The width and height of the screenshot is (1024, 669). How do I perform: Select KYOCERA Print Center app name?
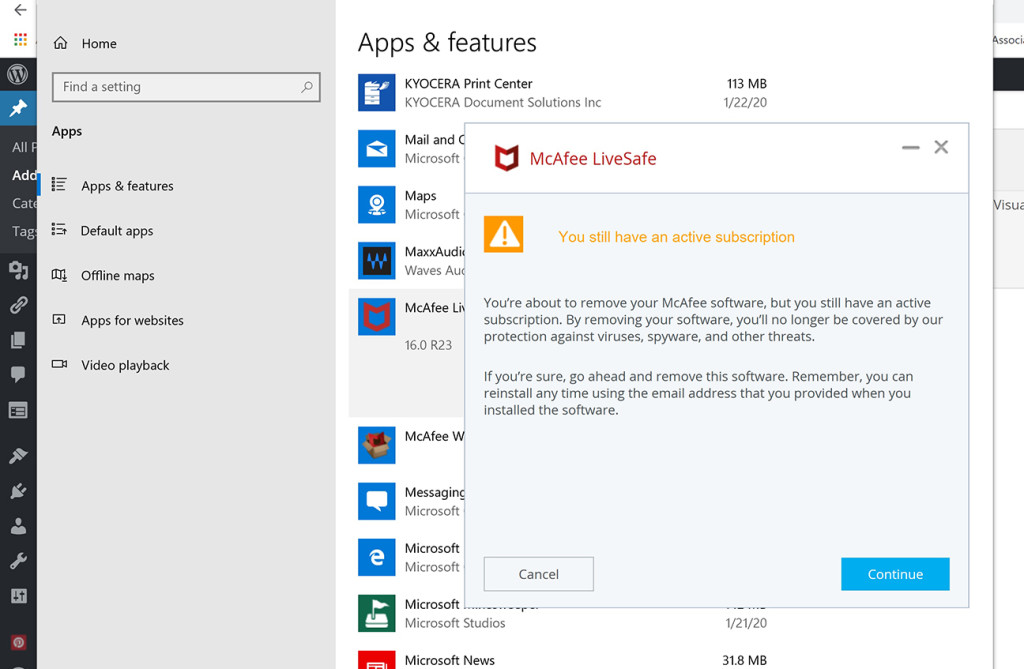[x=468, y=84]
